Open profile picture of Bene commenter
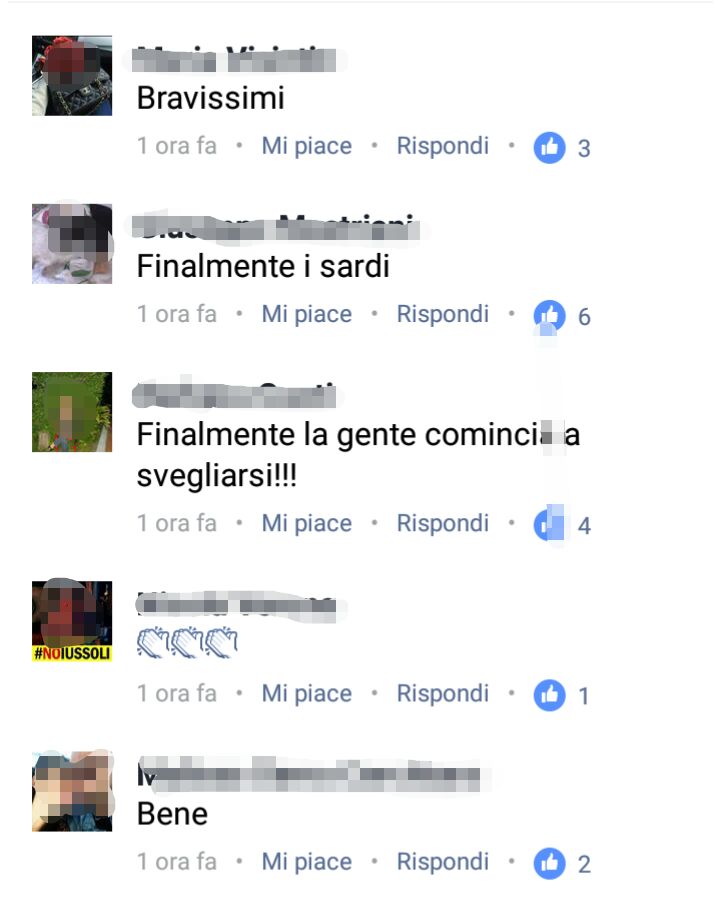This screenshot has width=716, height=907. [x=72, y=791]
